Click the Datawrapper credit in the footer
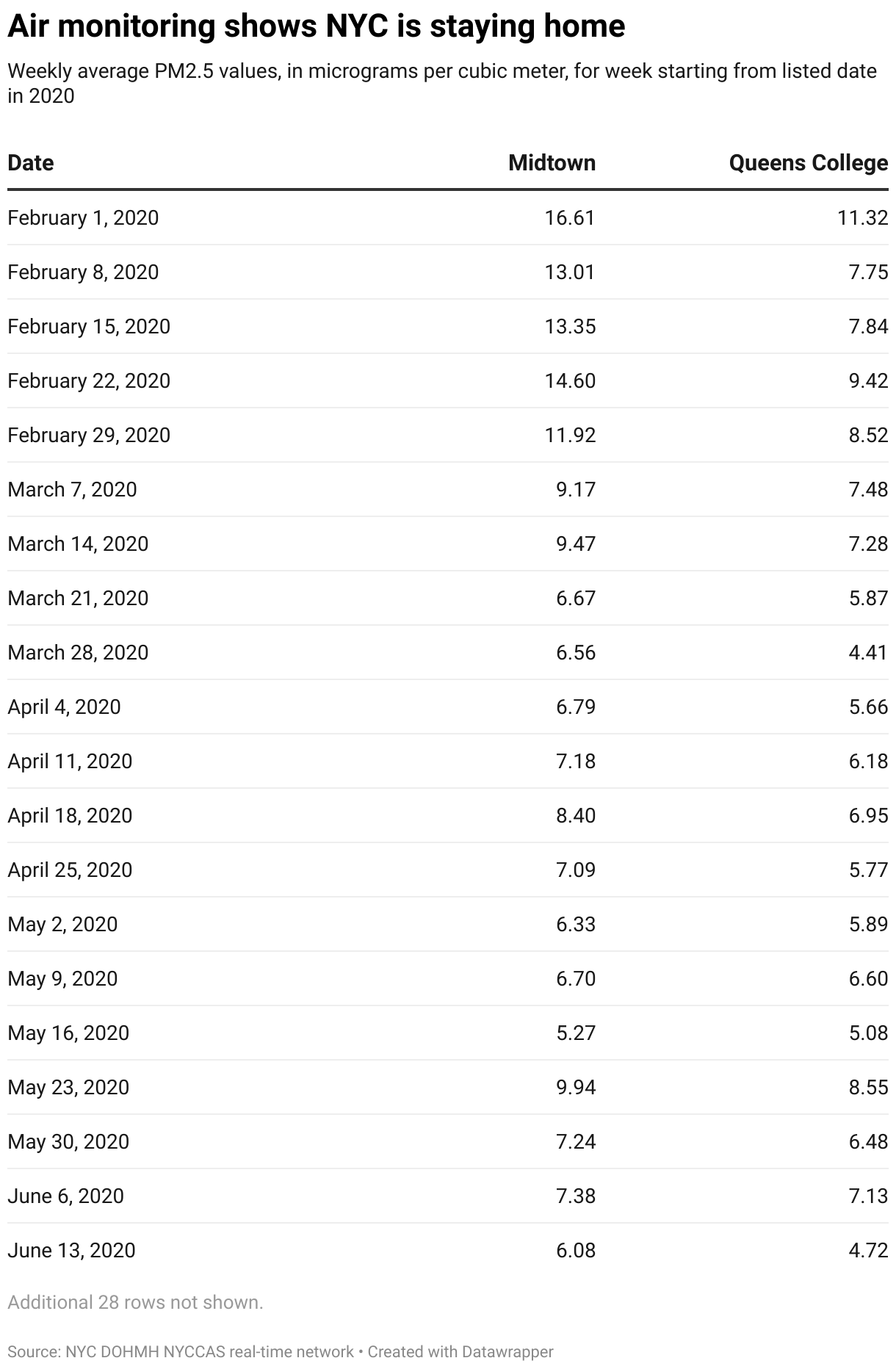This screenshot has width=896, height=1369. pos(460,1351)
